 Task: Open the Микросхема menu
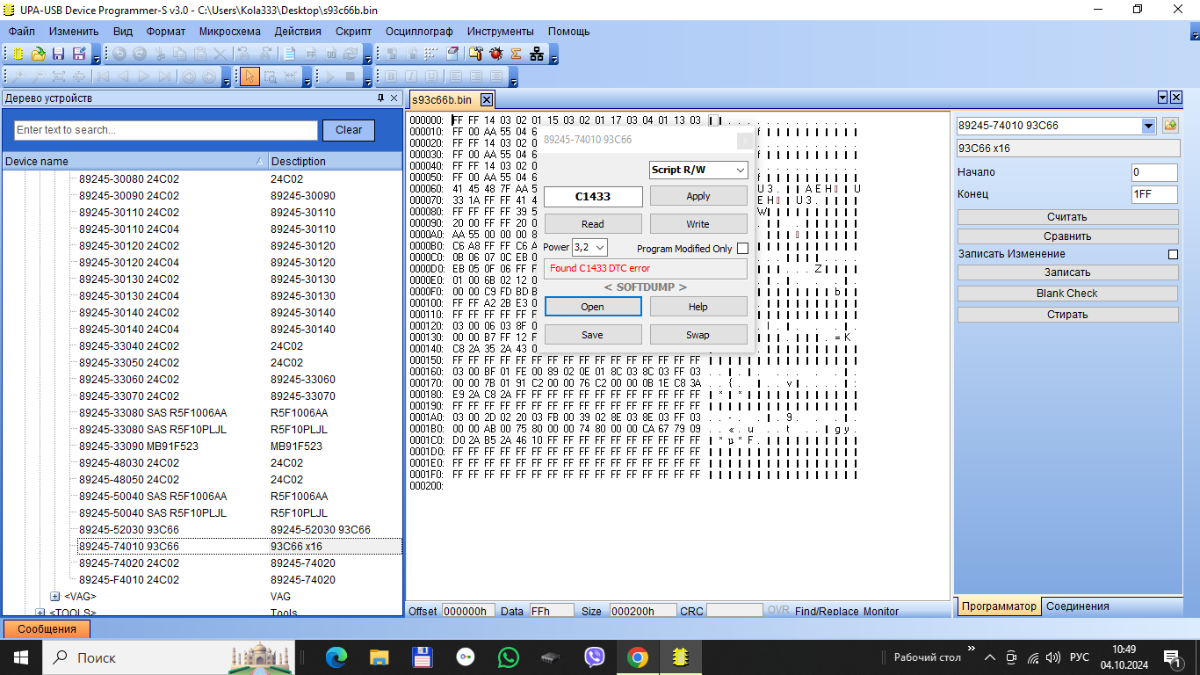(229, 31)
